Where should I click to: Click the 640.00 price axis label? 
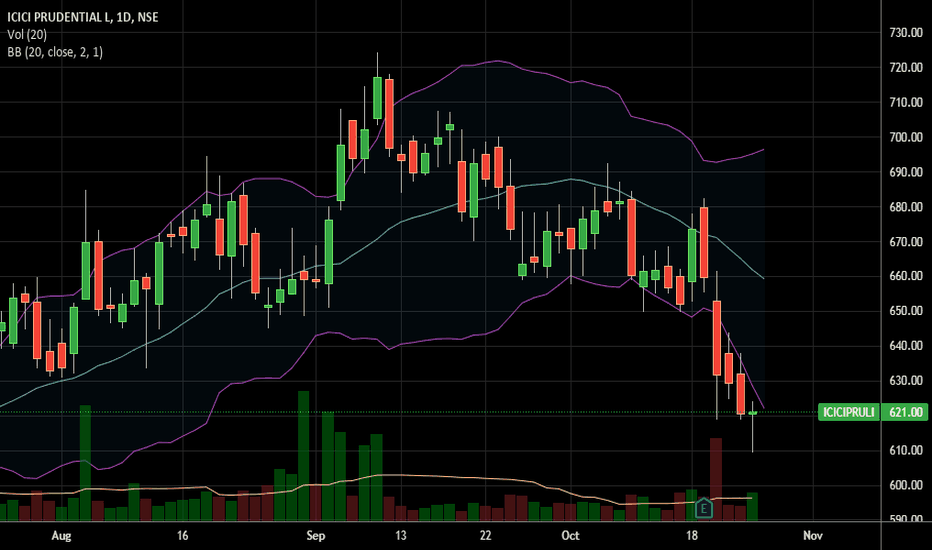905,345
